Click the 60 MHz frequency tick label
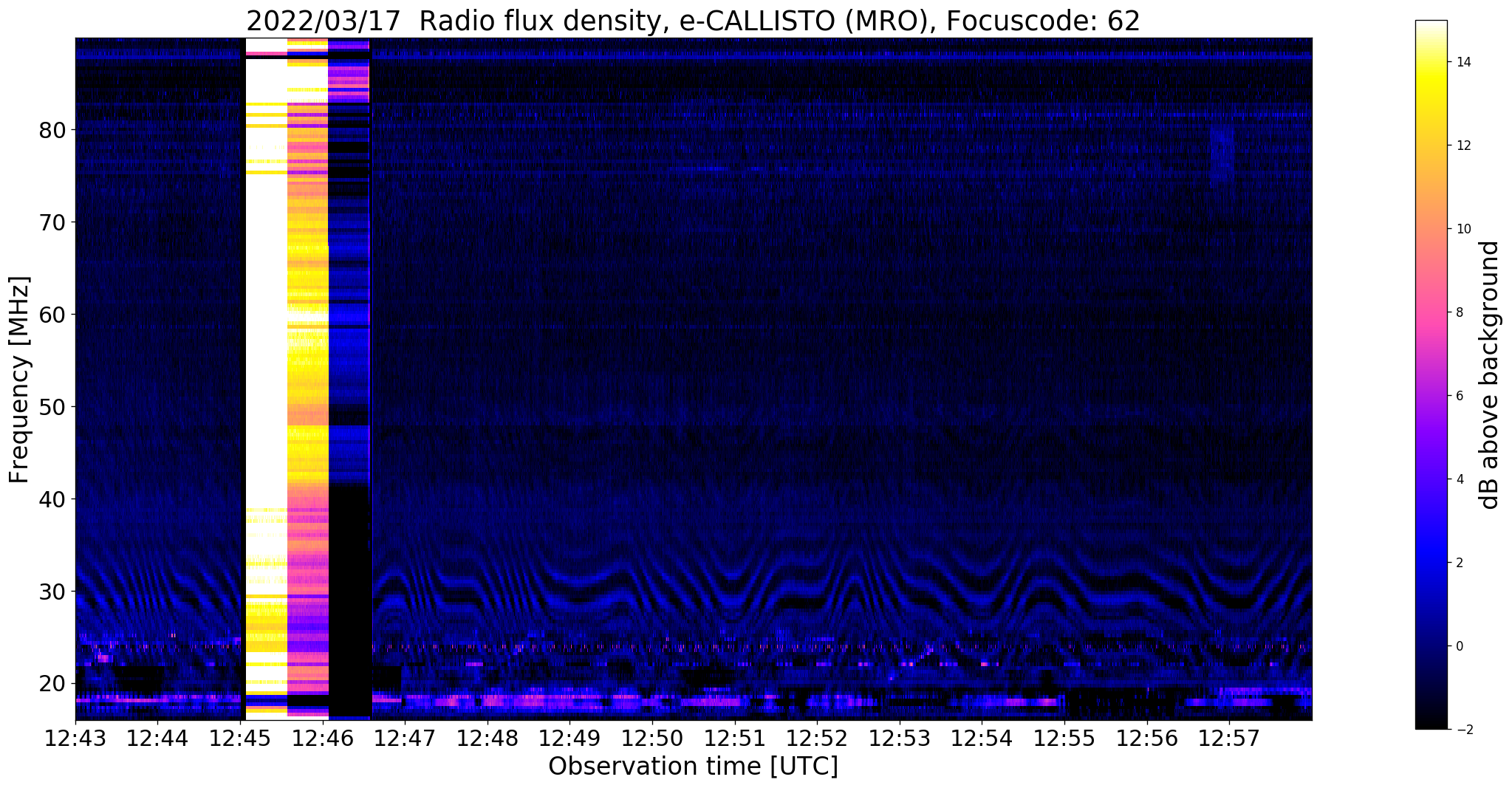 52,315
